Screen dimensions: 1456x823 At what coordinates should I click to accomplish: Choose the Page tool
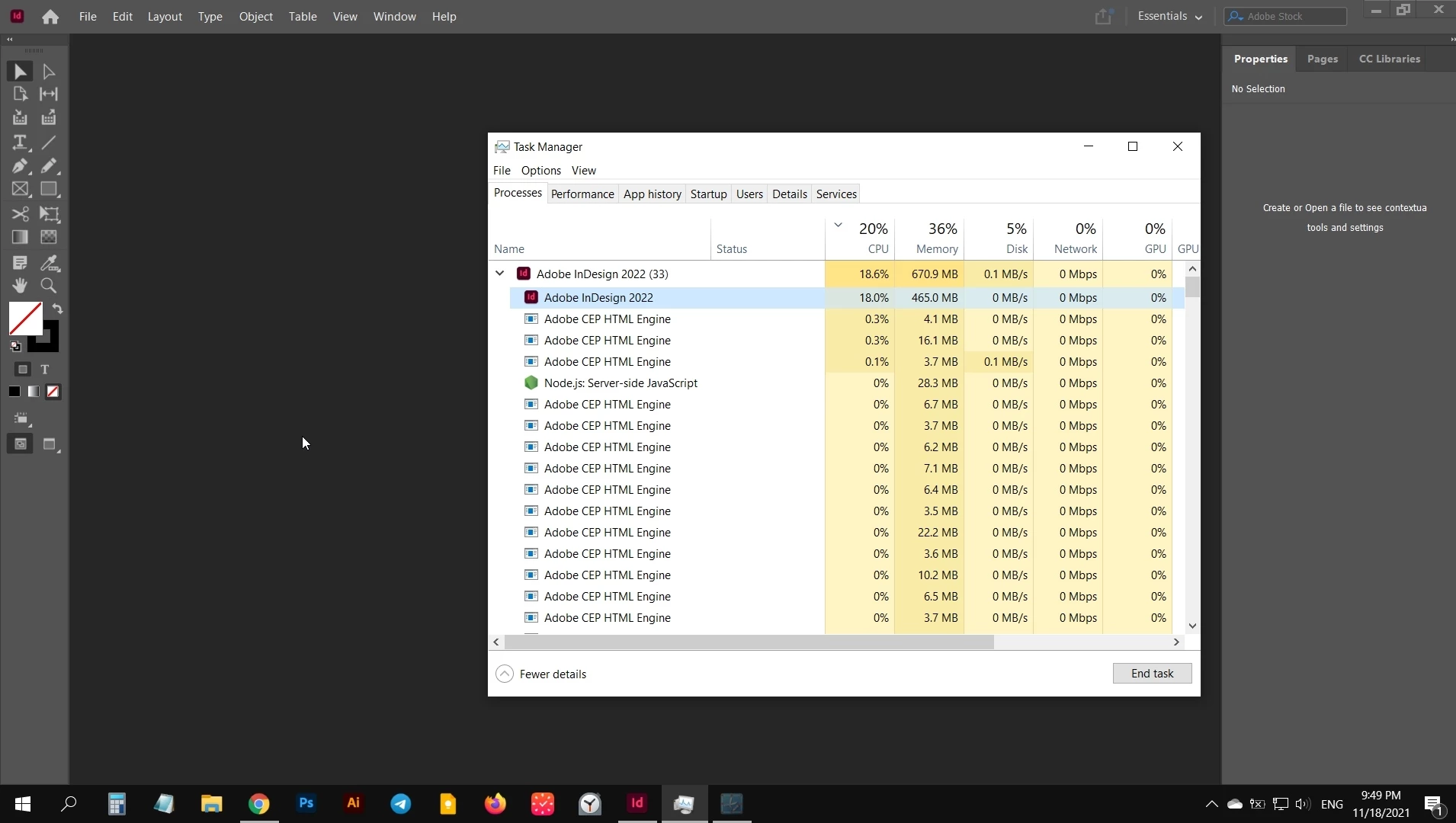(21, 94)
